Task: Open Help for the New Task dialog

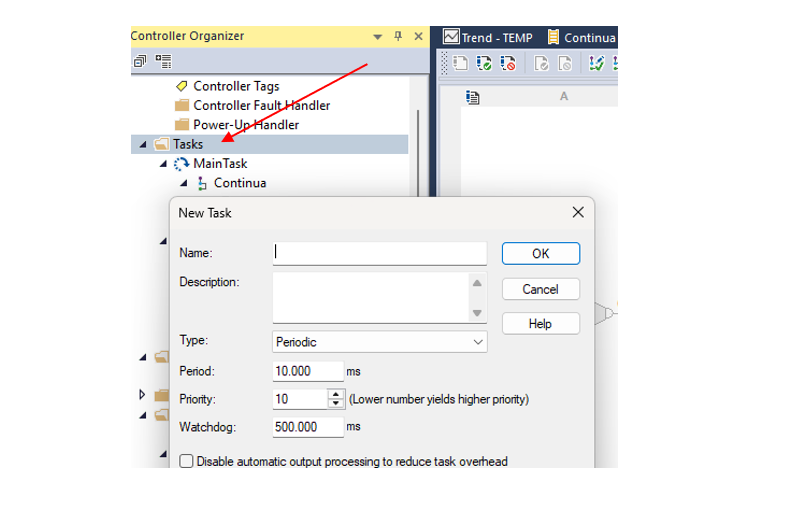Action: click(541, 324)
